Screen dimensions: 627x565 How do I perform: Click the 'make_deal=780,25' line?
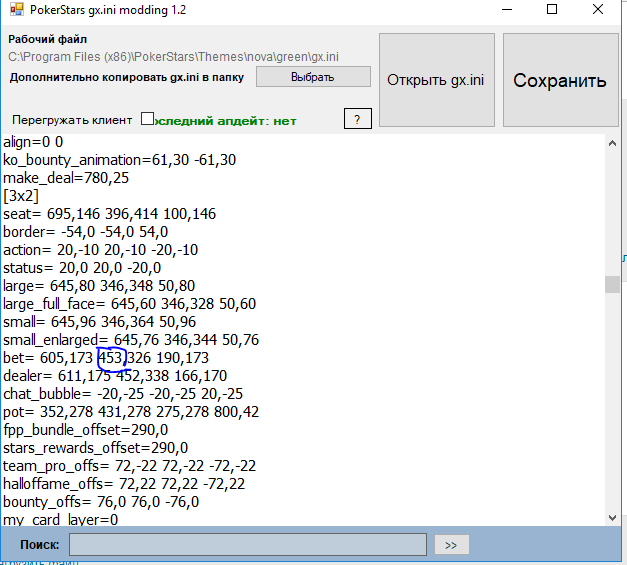coord(66,178)
